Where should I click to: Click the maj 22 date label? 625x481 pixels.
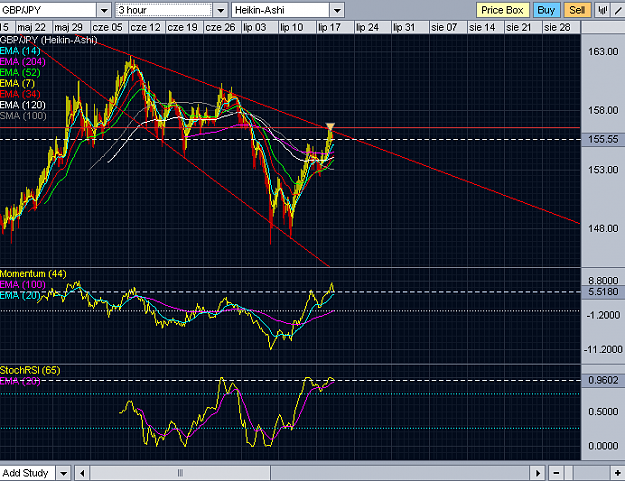31,27
